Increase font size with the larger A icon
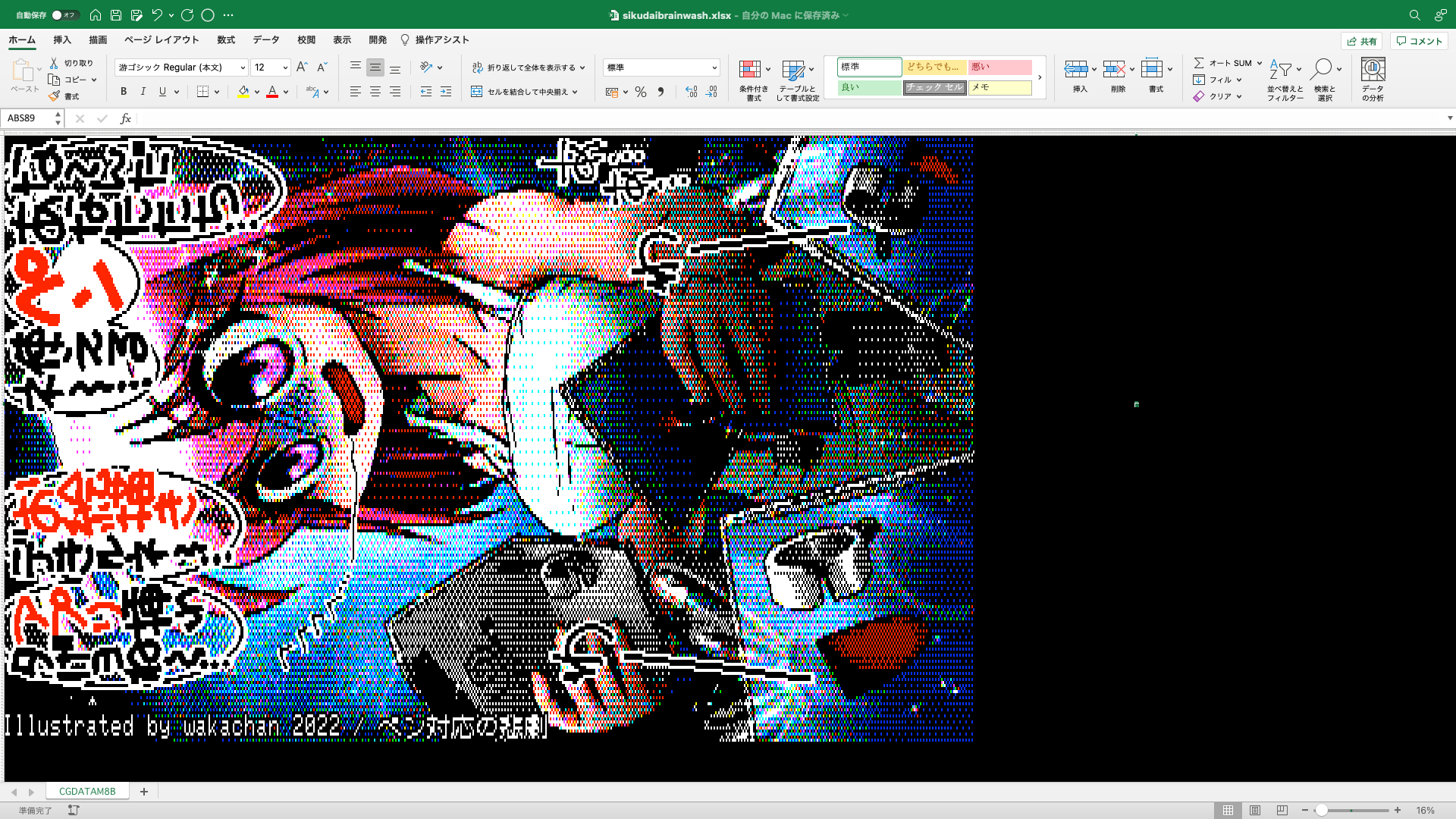 click(302, 67)
